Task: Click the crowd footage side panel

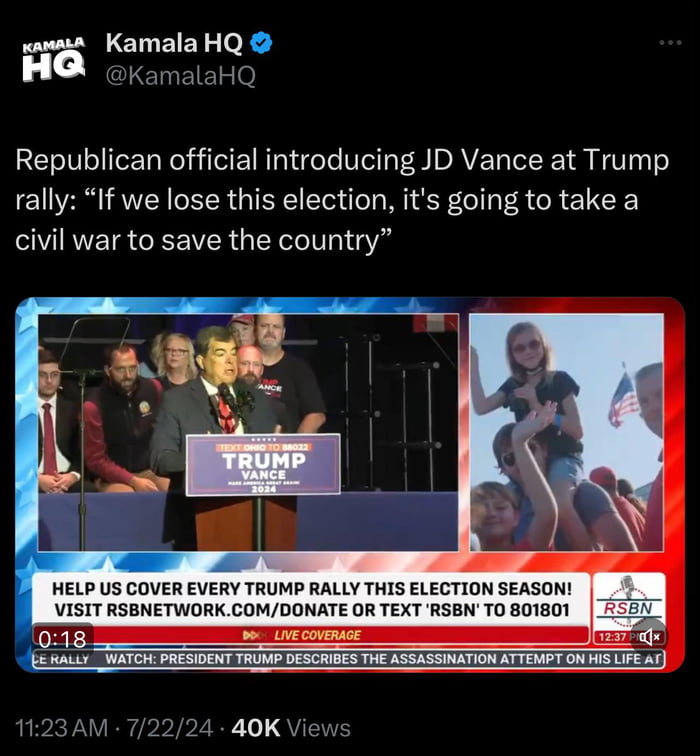Action: [567, 432]
